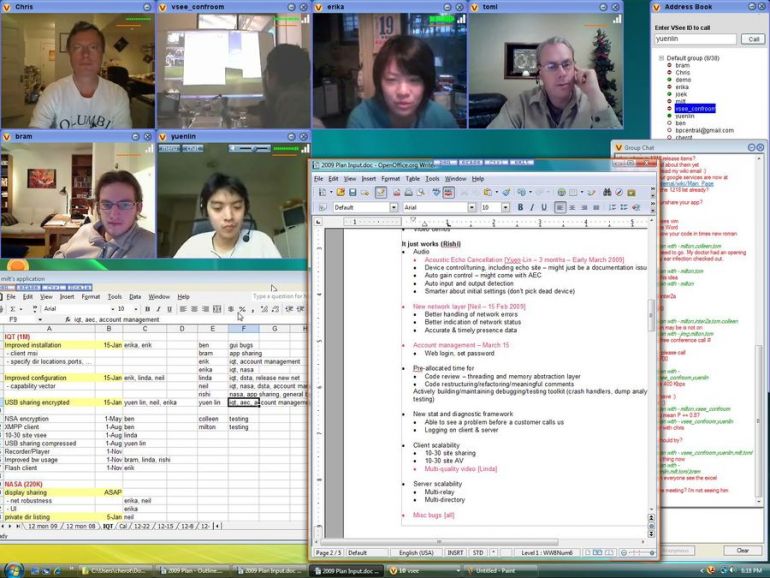Screen dimensions: 770x578
Task: Toggle INSRT mode in Writer status bar
Action: point(455,553)
